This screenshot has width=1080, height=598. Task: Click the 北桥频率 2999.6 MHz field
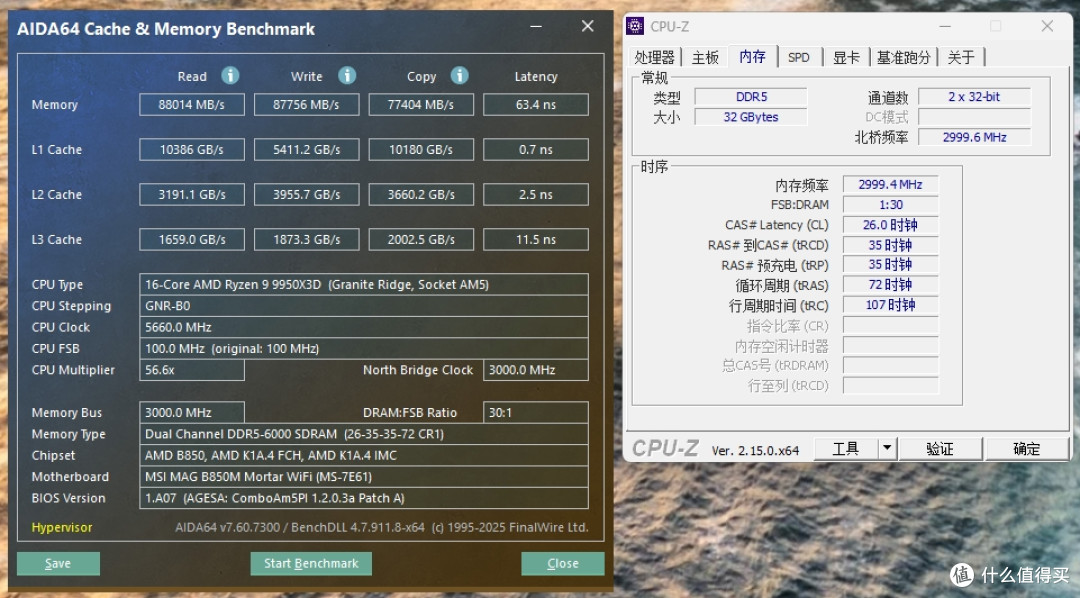coord(974,137)
